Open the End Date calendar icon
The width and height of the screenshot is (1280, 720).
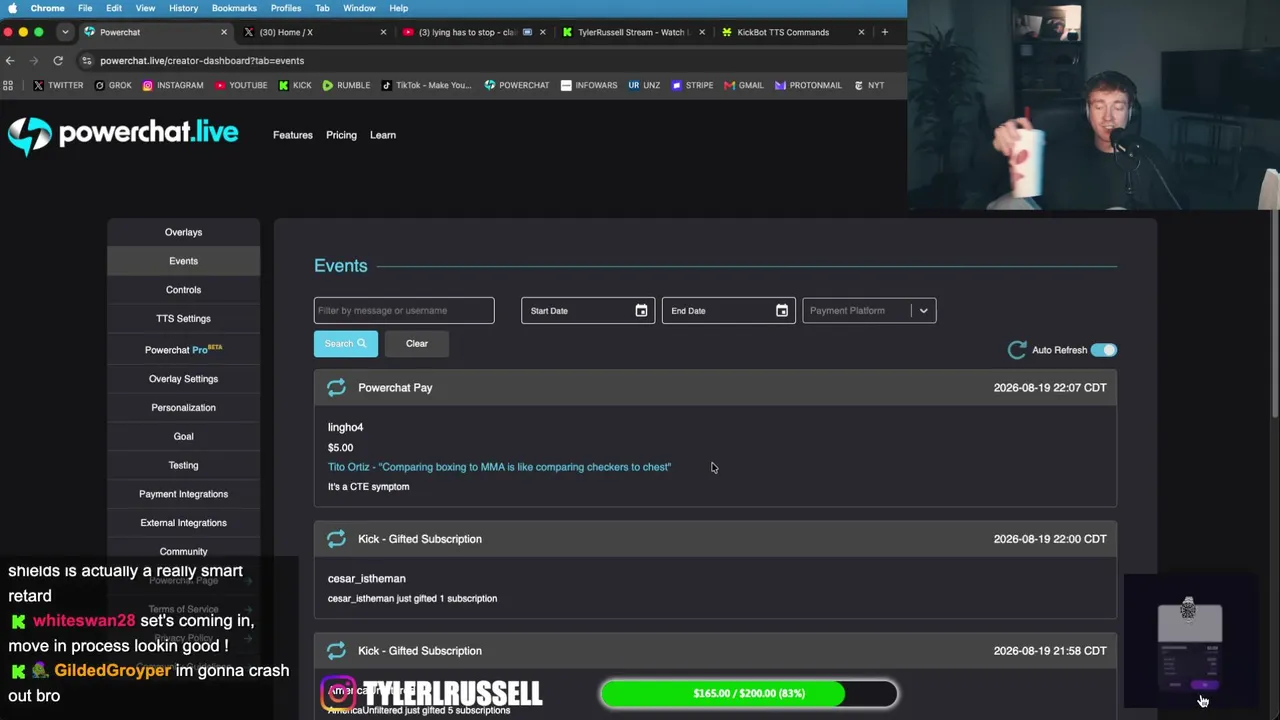782,311
